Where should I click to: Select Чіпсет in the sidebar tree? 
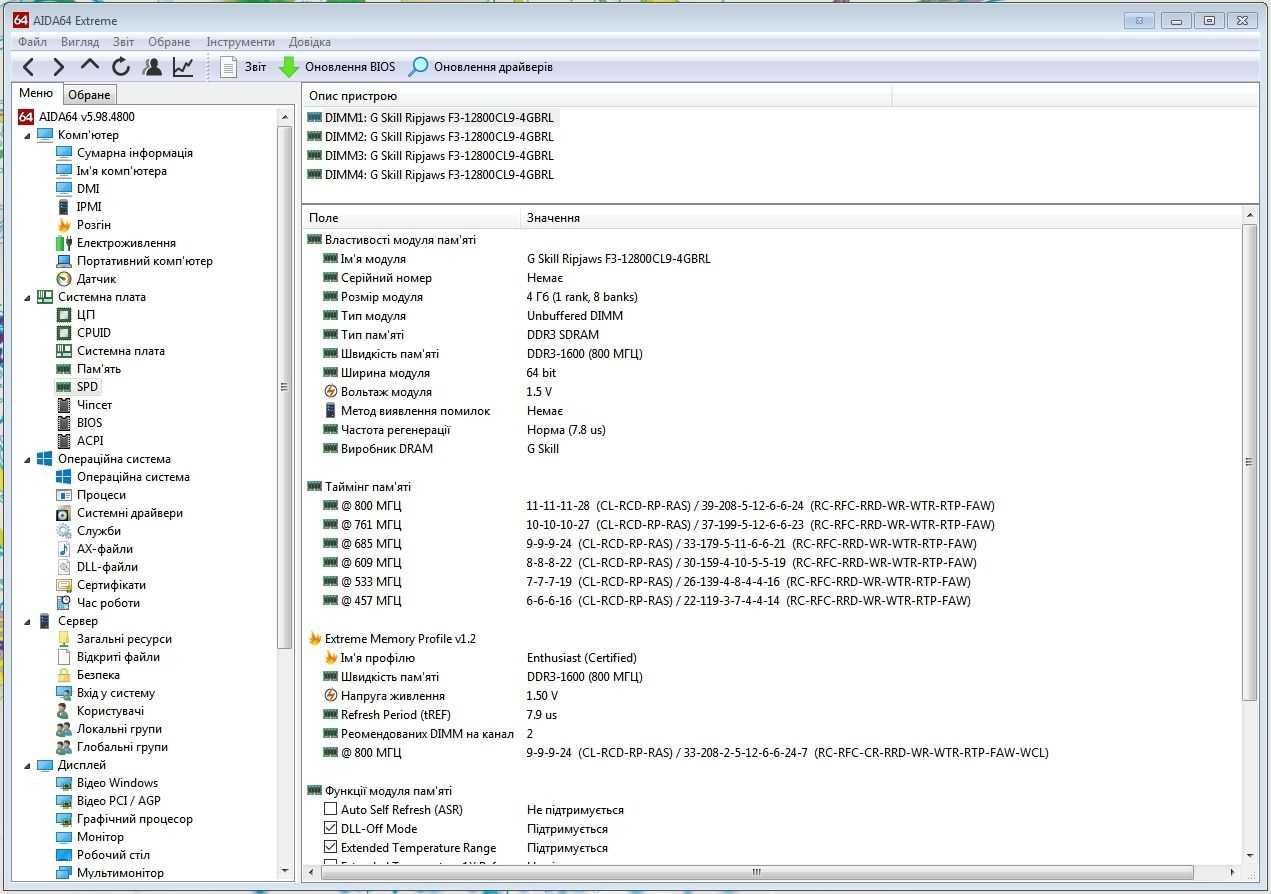[94, 405]
